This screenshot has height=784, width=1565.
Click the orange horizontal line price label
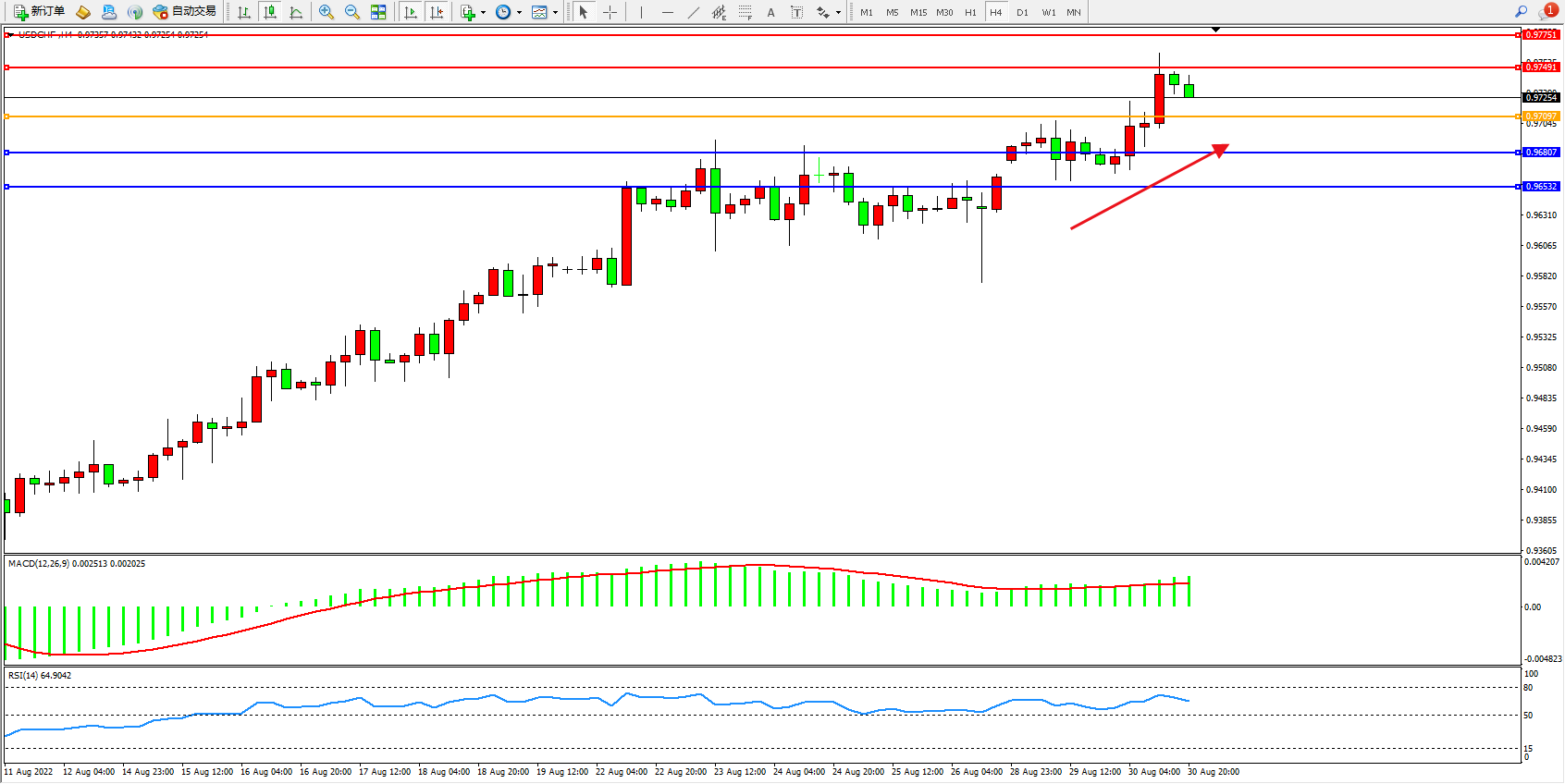tap(1541, 116)
